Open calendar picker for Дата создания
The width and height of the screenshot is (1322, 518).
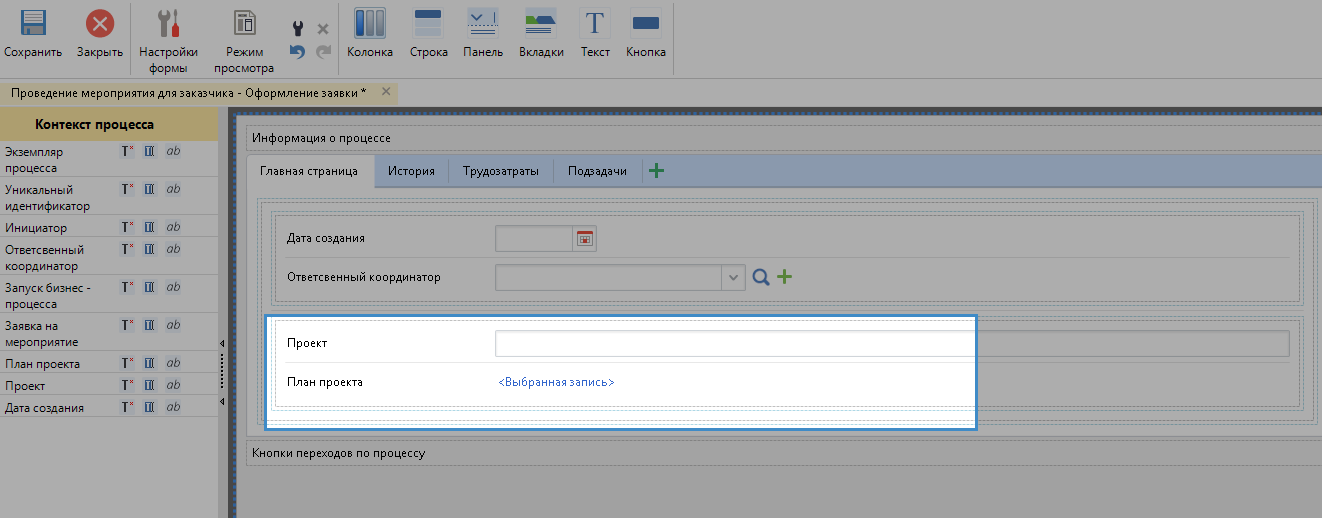584,238
